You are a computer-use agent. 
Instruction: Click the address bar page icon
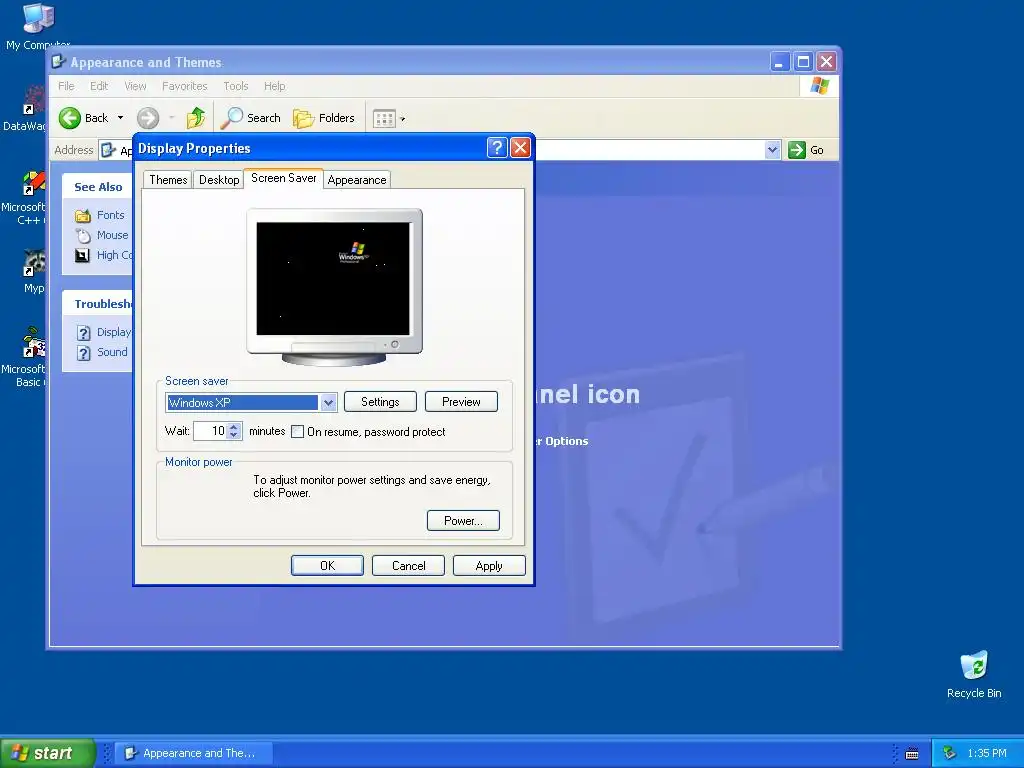click(108, 150)
